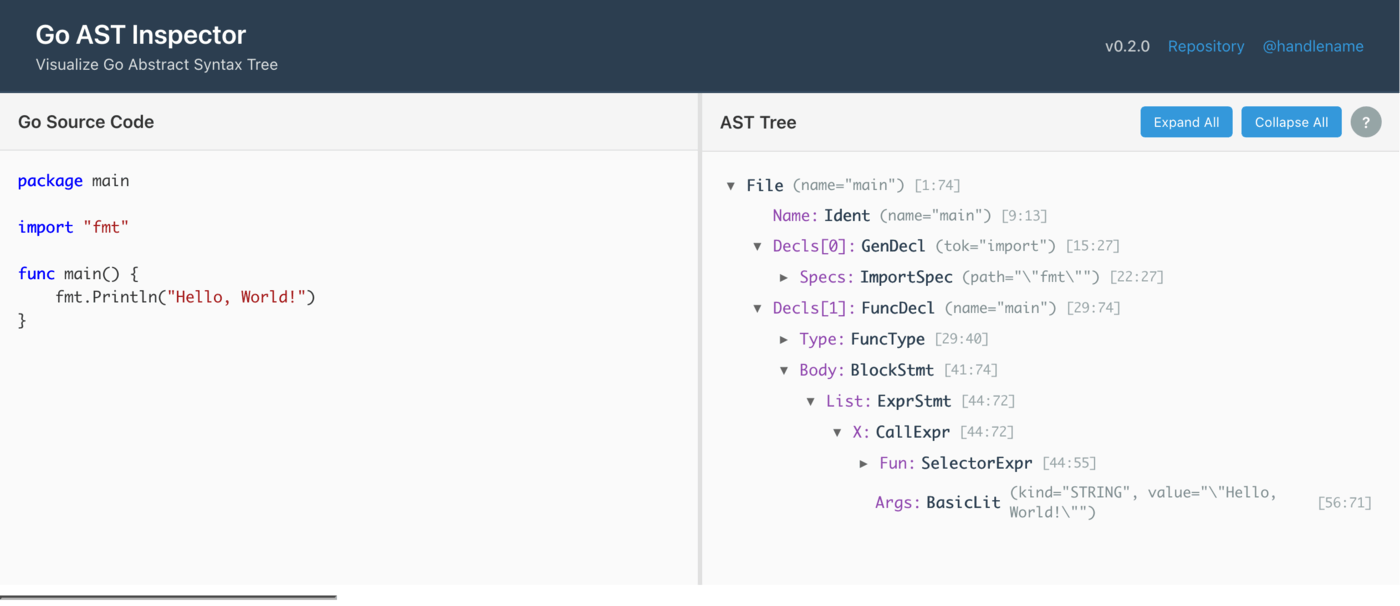Viewport: 1400px width, 606px height.
Task: Collapse the Decls[0] GenDecl arrow
Action: point(757,247)
